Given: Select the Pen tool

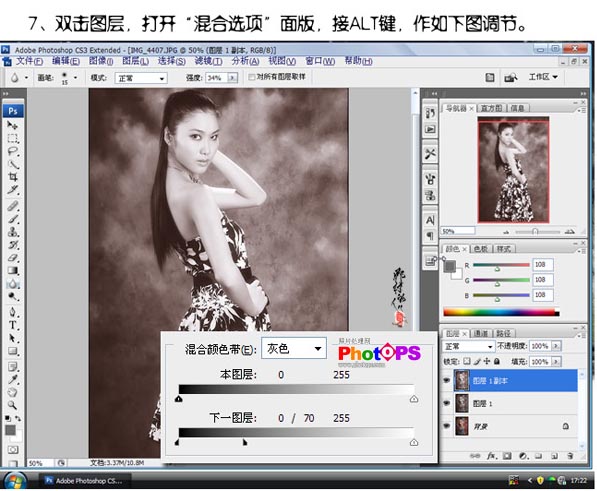Looking at the screenshot, I should click(x=13, y=312).
